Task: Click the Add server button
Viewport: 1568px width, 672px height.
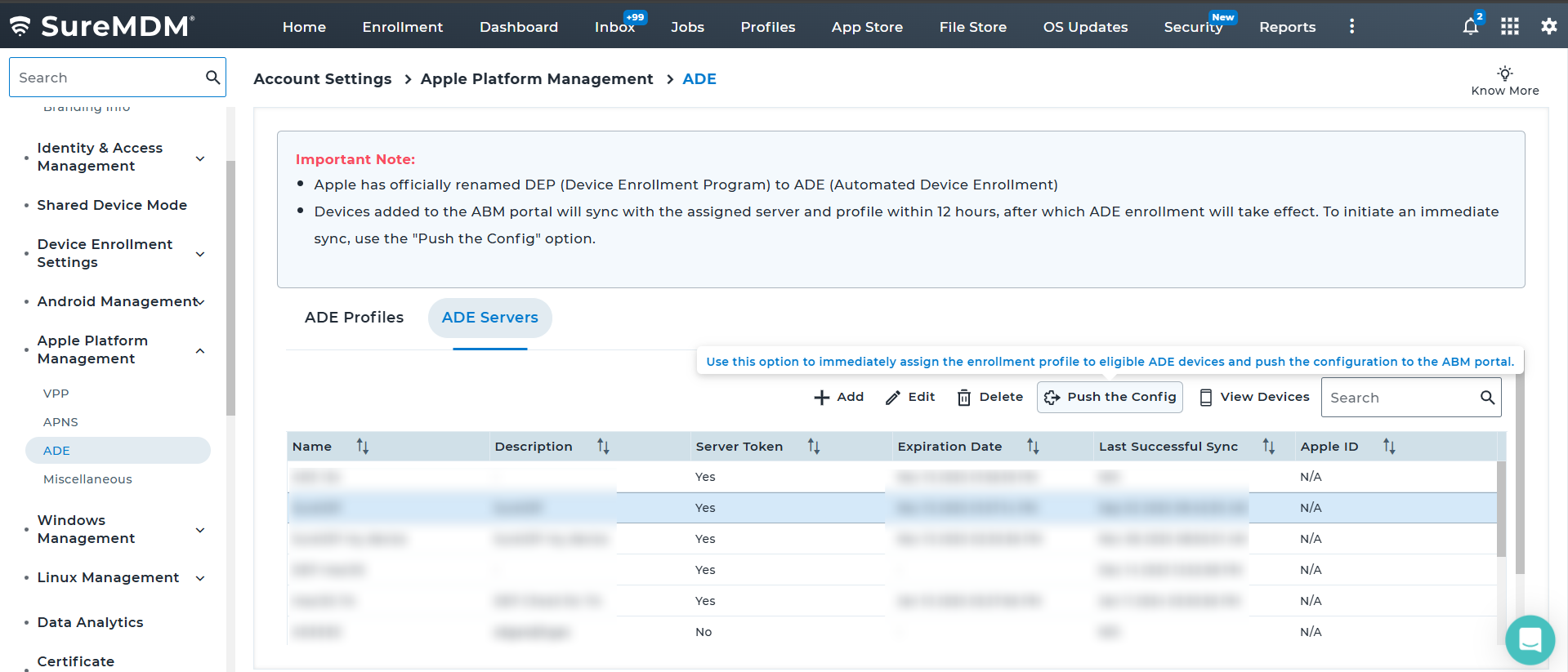Action: coord(839,398)
